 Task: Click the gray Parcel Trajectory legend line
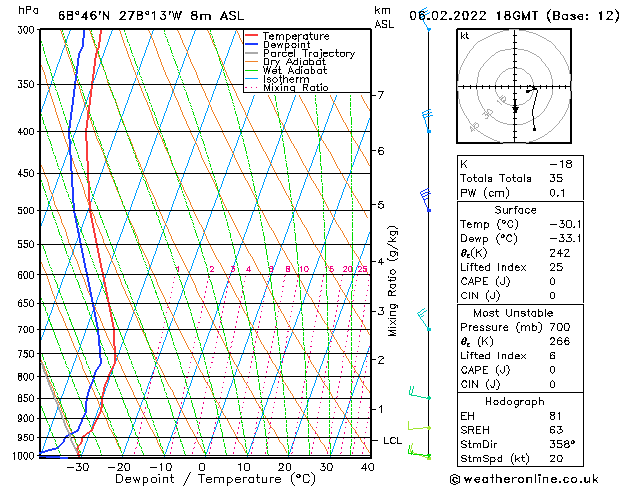coord(252,53)
